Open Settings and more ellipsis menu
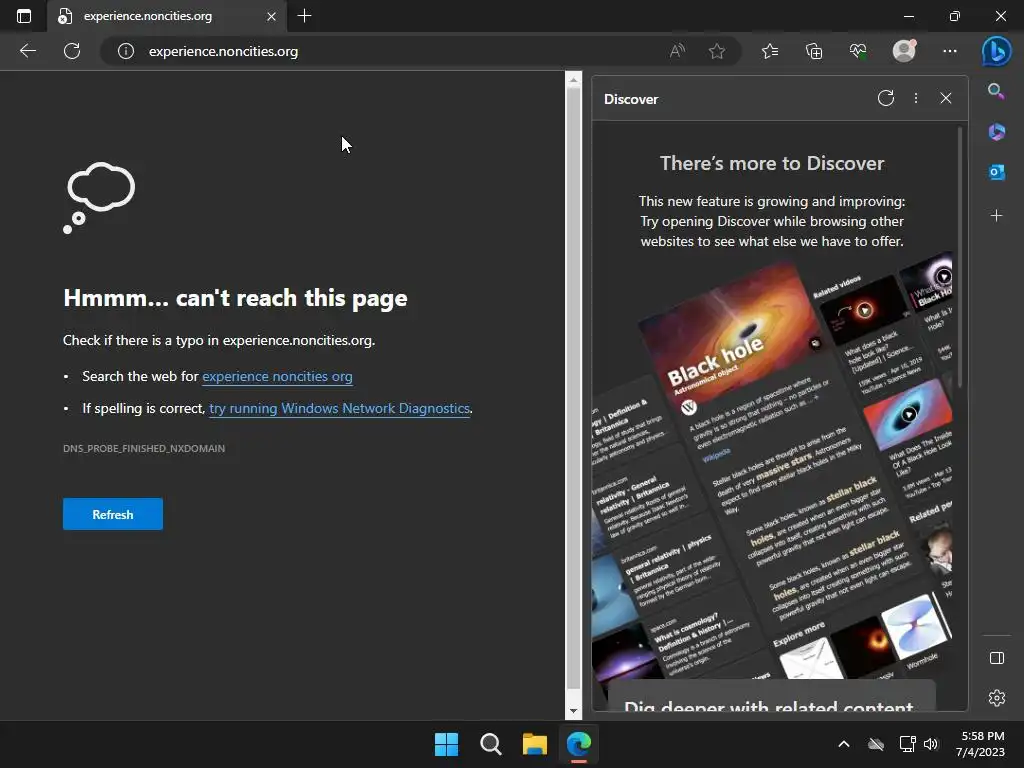 pyautogui.click(x=950, y=51)
